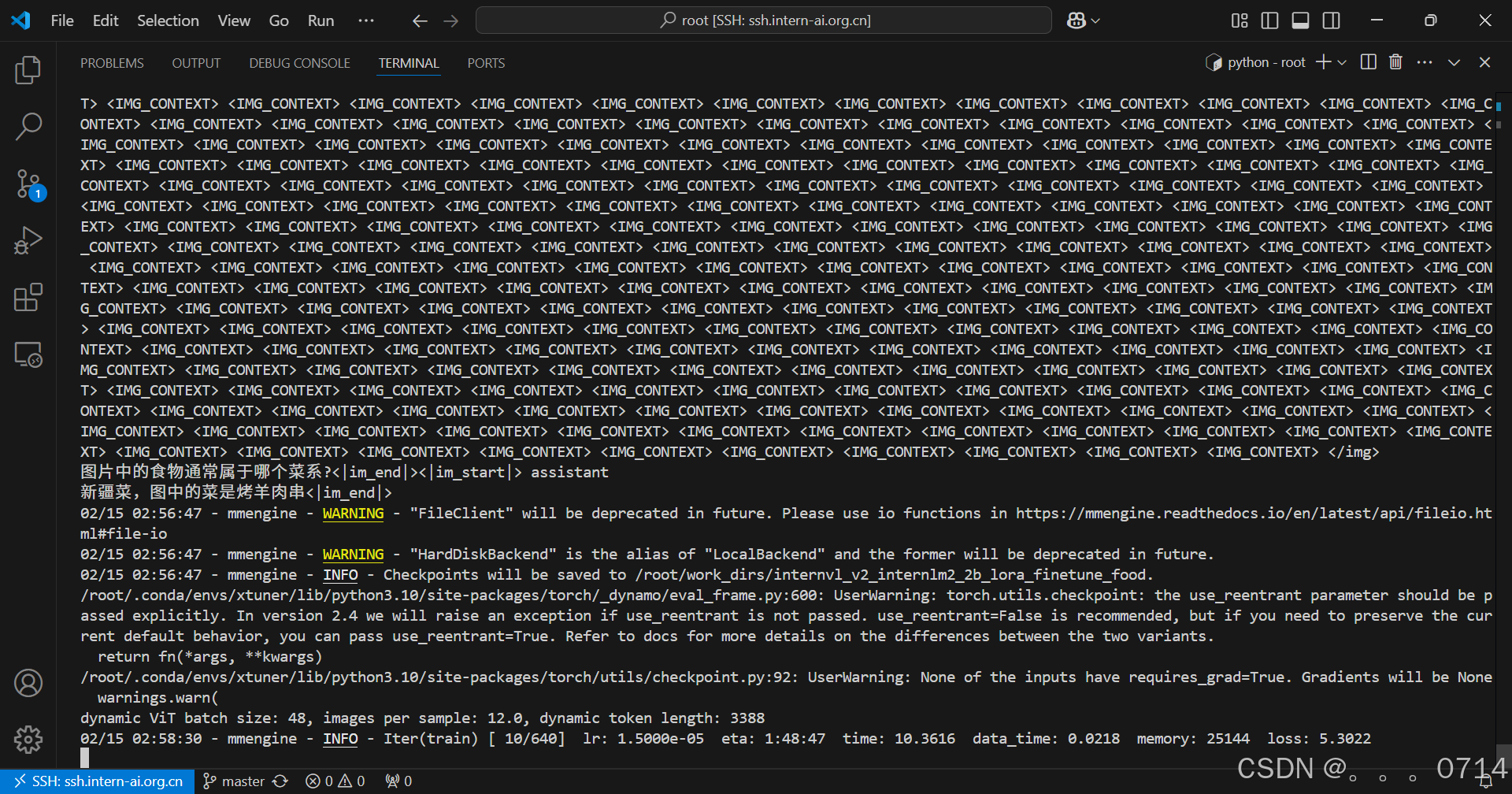1512x794 pixels.
Task: Open the Explorer view in activity bar
Action: click(28, 70)
